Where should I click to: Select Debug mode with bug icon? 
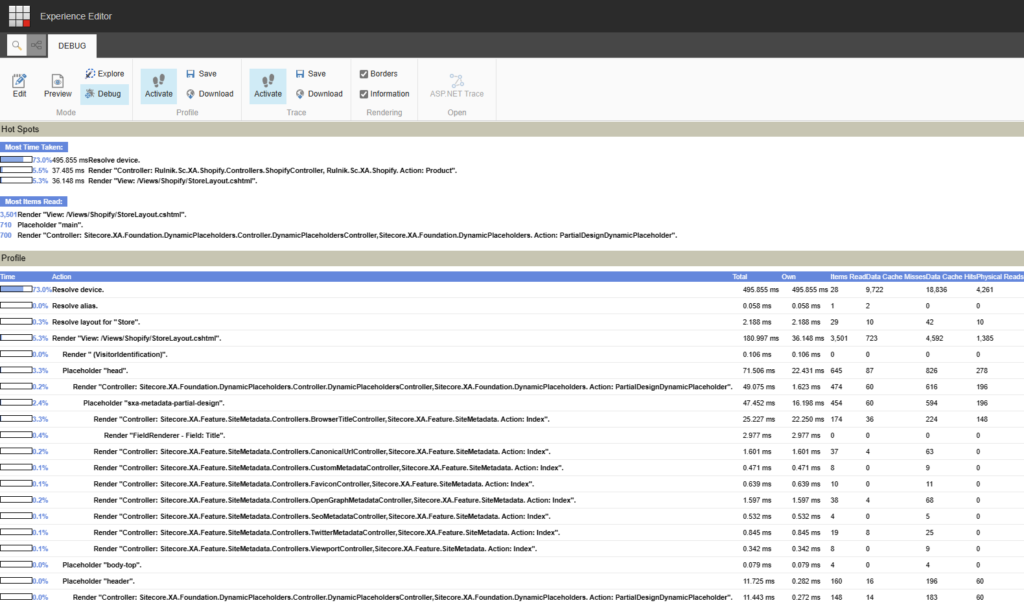(102, 94)
